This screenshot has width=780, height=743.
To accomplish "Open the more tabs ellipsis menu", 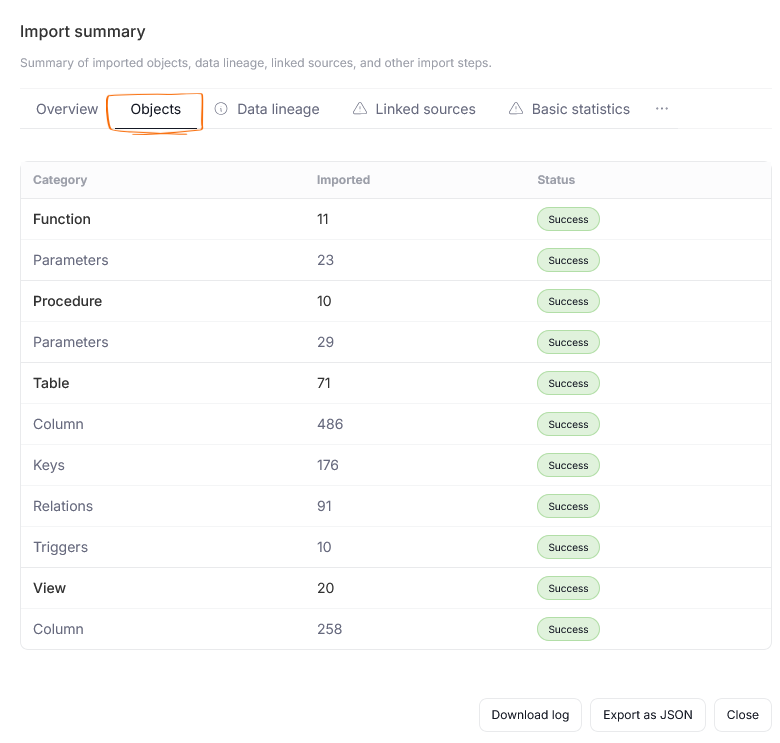I will point(662,108).
